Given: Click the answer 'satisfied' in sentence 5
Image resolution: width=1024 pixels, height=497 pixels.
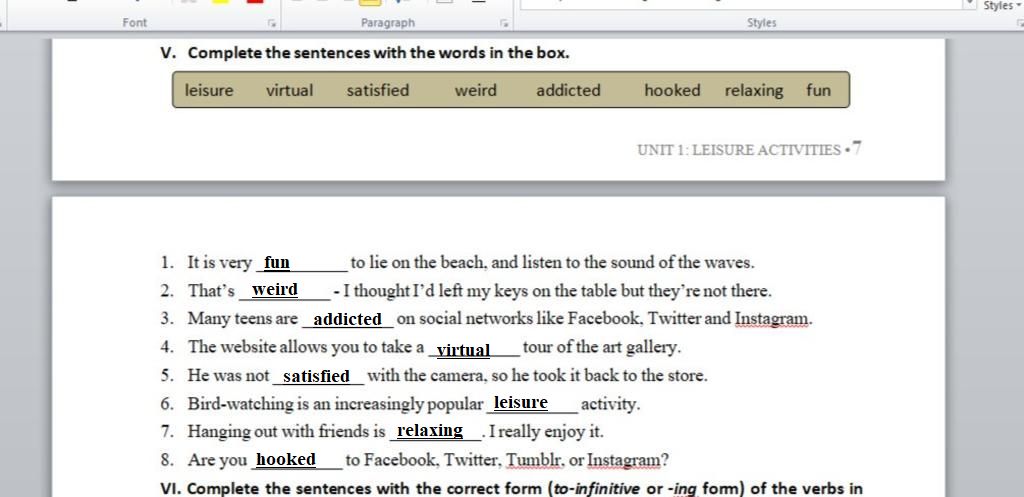Looking at the screenshot, I should [x=317, y=377].
